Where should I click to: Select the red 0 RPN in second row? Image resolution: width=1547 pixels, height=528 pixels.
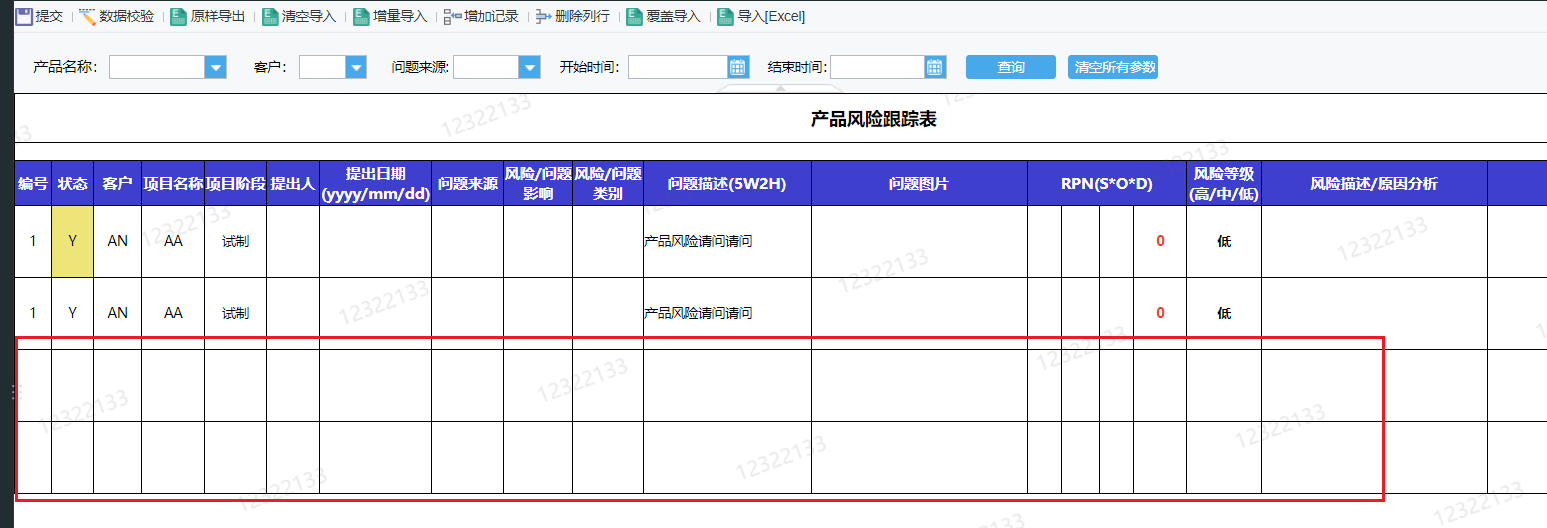coord(1160,313)
